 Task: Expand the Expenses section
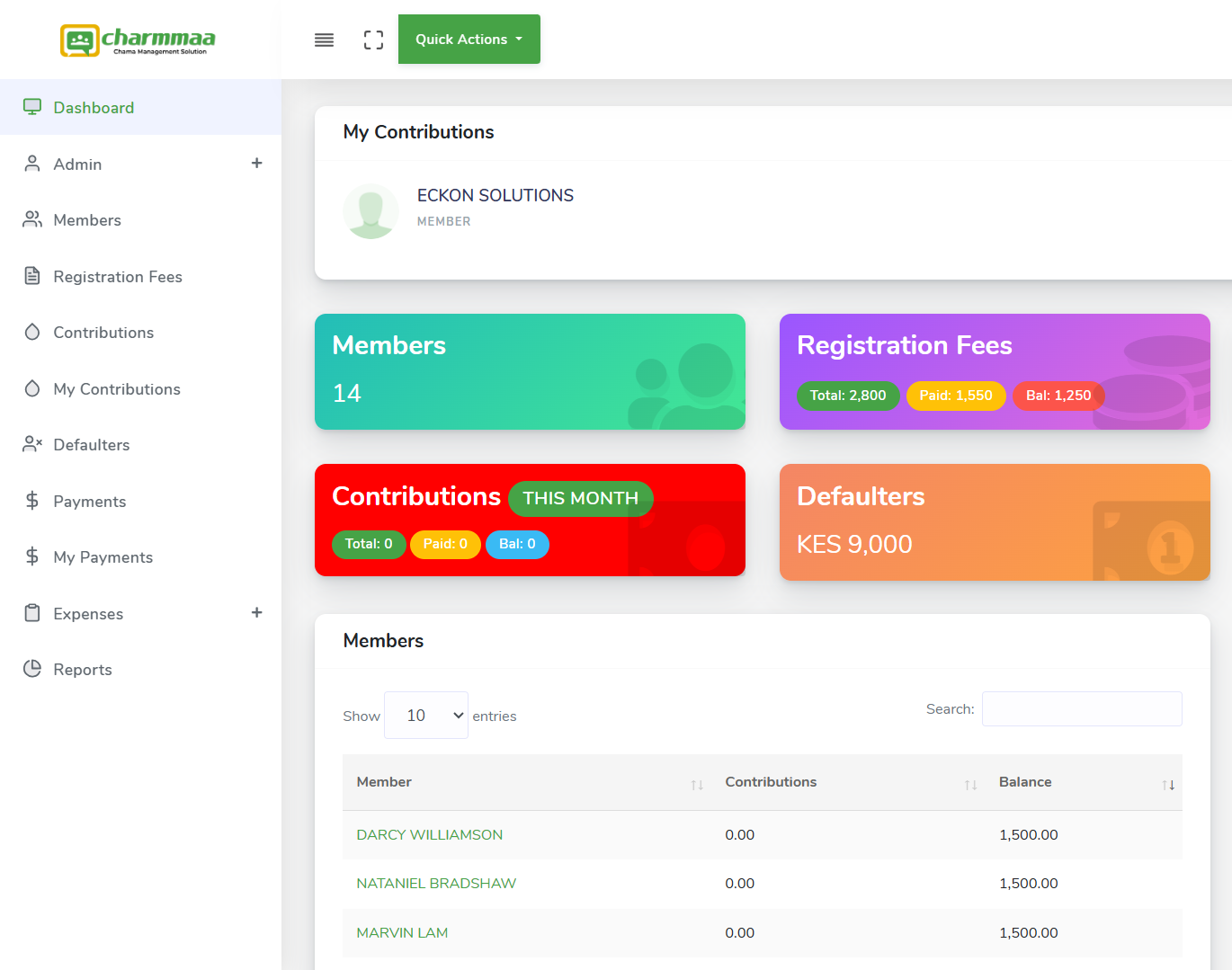[x=257, y=613]
